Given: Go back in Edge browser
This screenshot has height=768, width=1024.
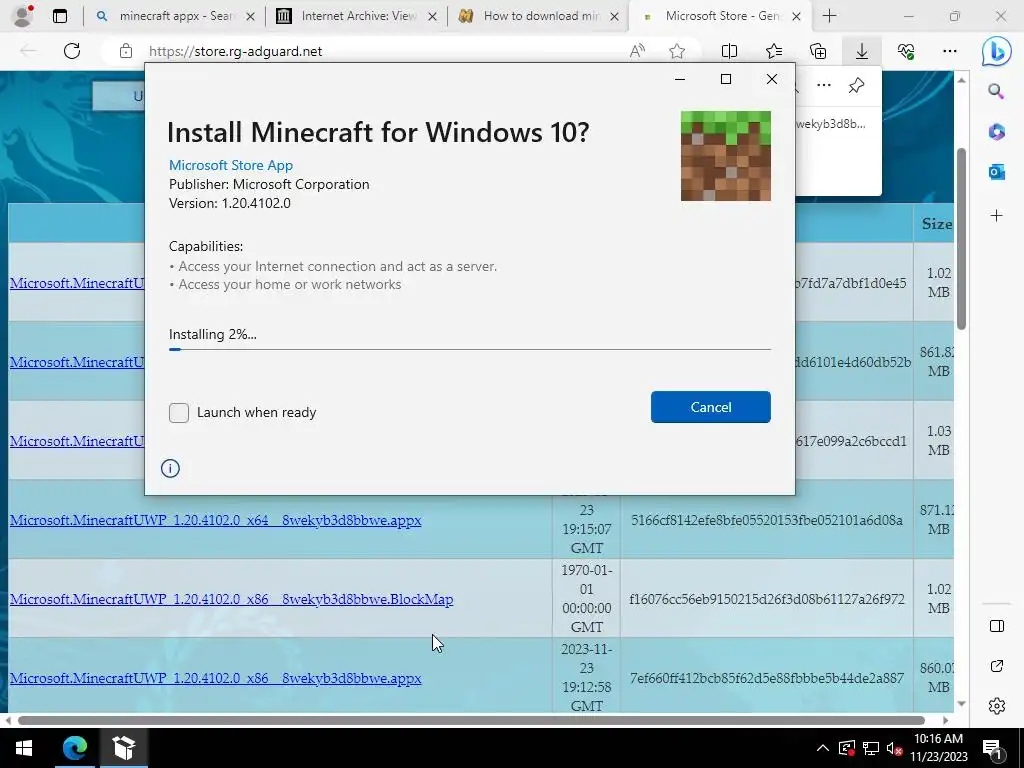Looking at the screenshot, I should click(x=27, y=51).
